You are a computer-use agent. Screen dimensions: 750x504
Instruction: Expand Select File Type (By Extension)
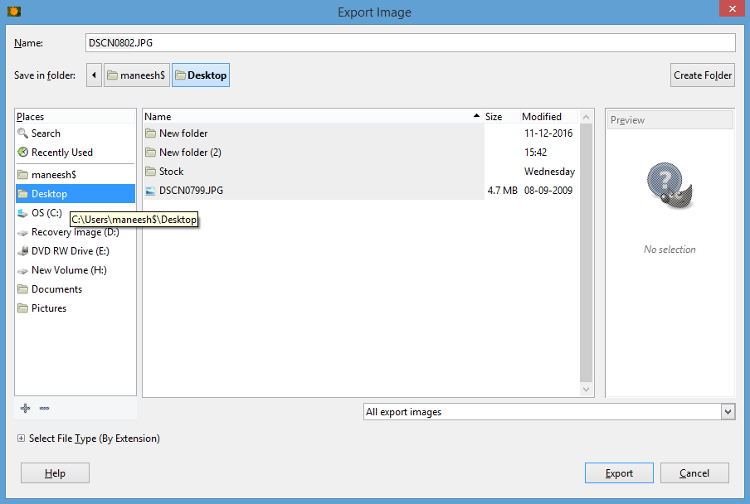coord(21,438)
